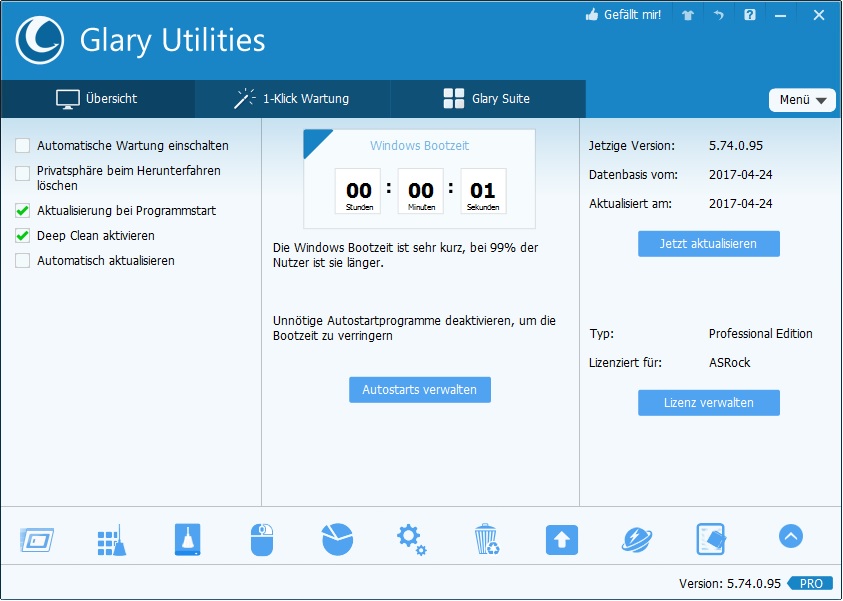Click the Aktualisiert am date value
Screen dimensions: 843x601
point(740,204)
